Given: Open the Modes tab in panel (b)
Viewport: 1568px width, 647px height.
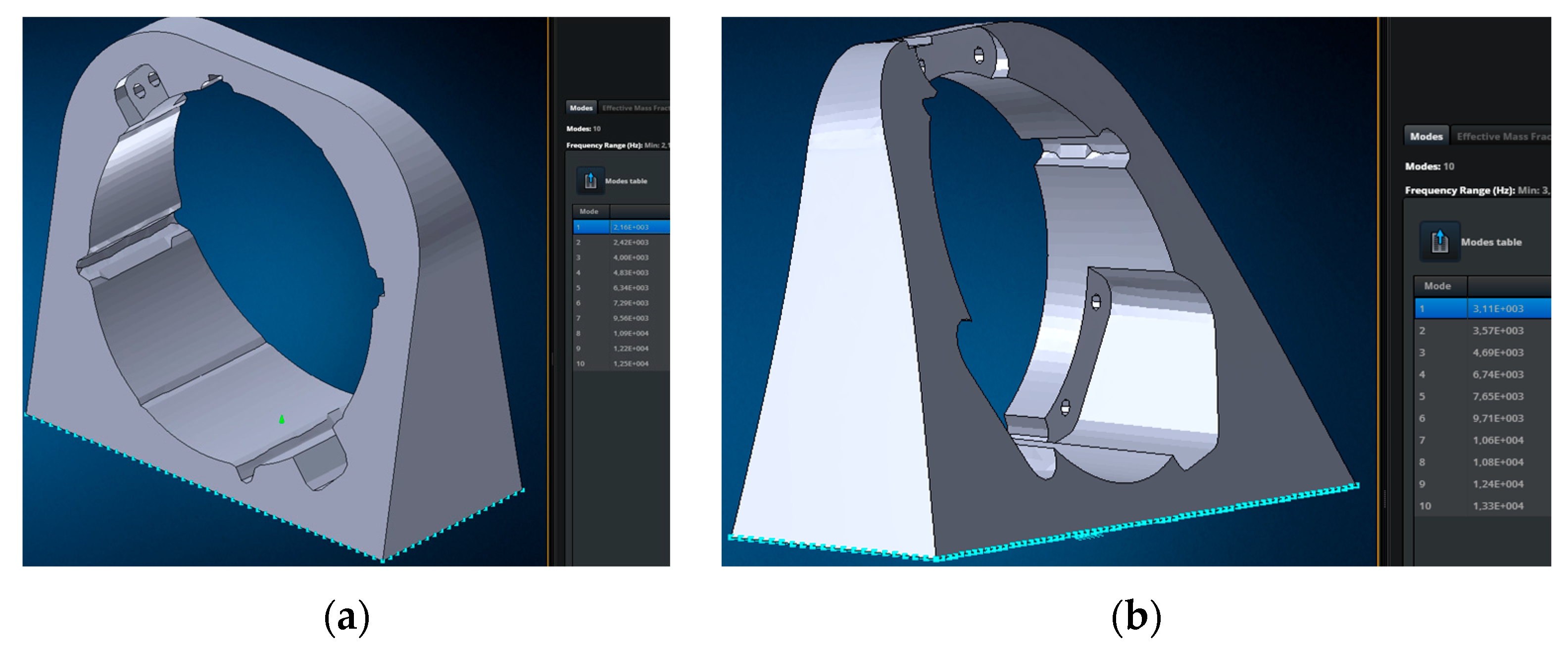Looking at the screenshot, I should point(1425,136).
